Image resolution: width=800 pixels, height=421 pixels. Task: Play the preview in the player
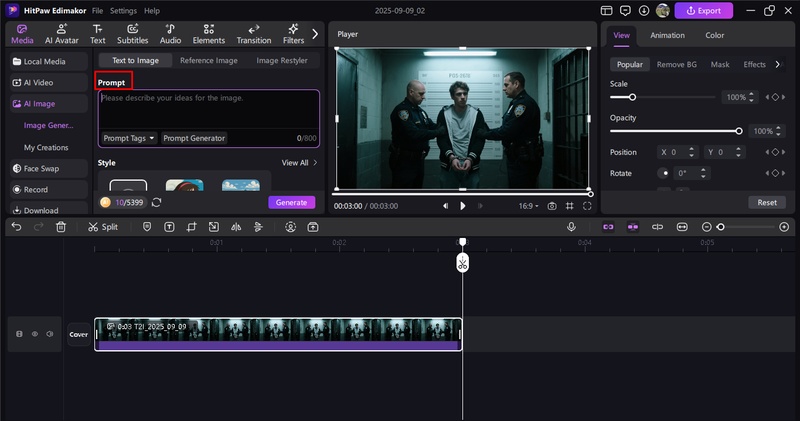click(463, 206)
